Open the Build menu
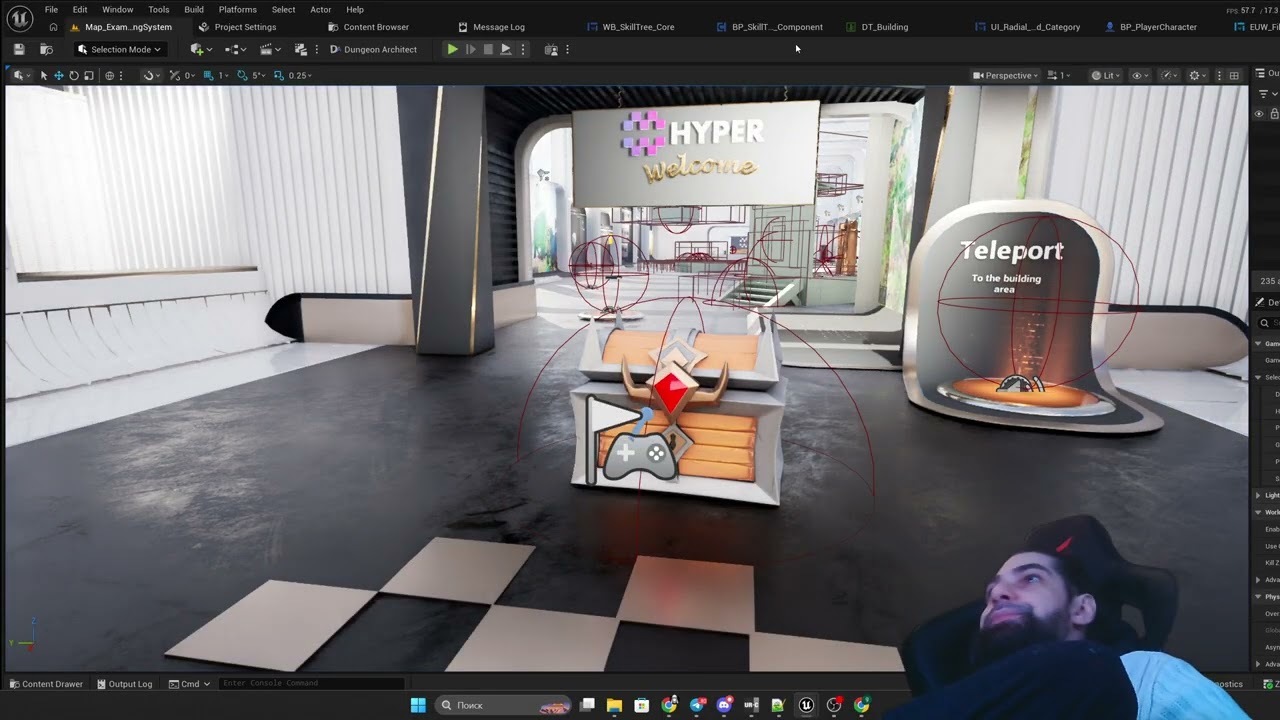Image resolution: width=1280 pixels, height=720 pixels. point(194,9)
